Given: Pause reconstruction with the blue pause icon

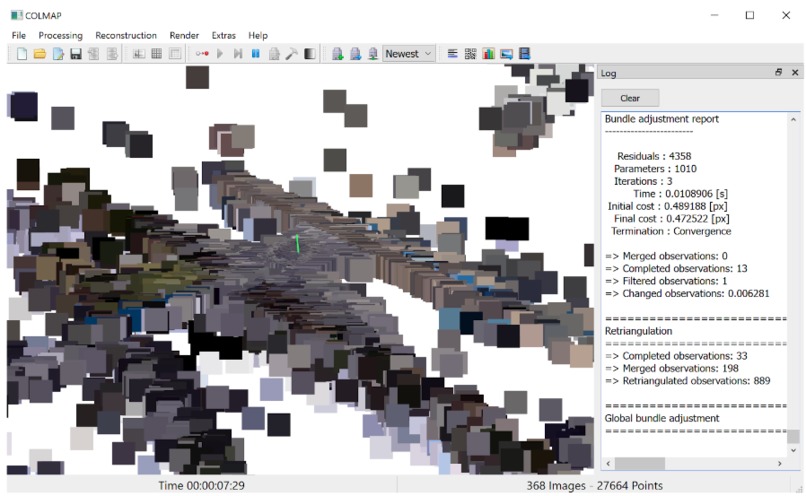Looking at the screenshot, I should point(255,53).
